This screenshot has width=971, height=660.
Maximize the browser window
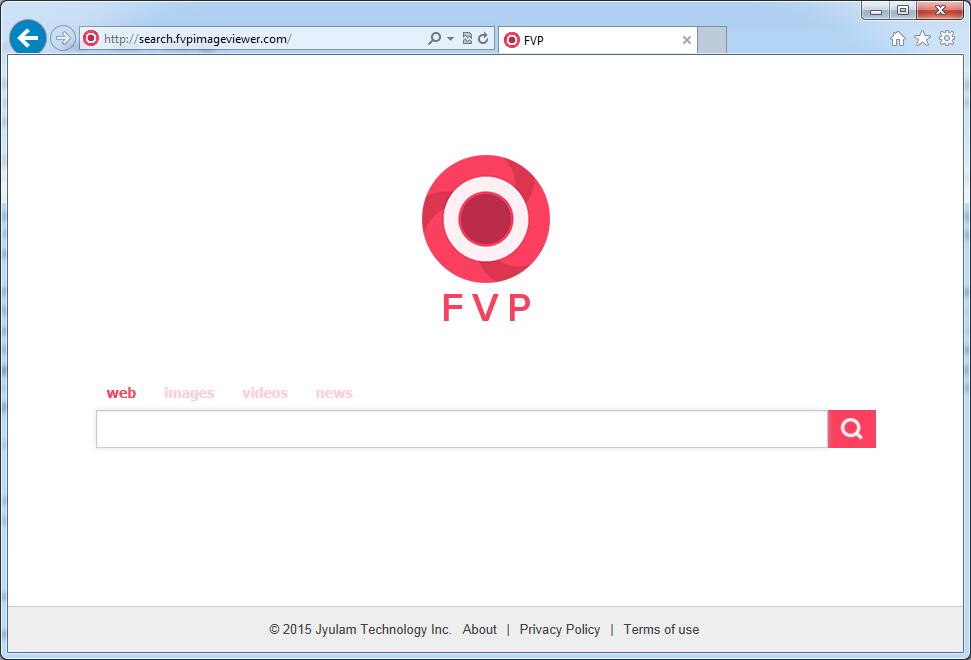click(903, 11)
